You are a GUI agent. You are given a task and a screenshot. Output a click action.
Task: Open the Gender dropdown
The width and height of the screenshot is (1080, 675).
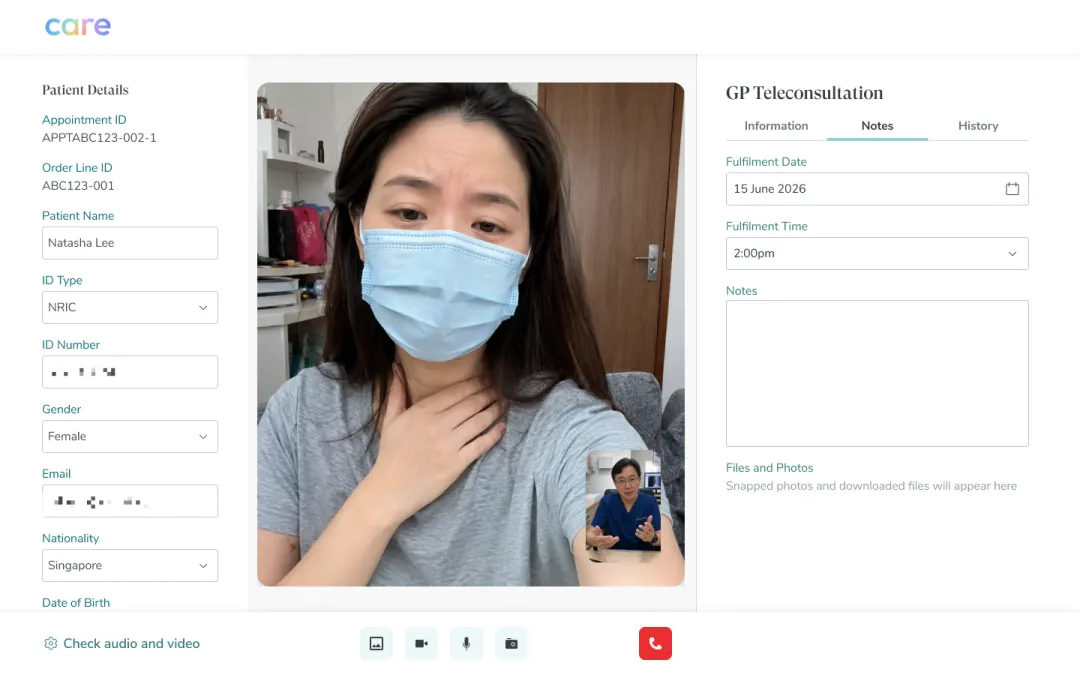[129, 437]
